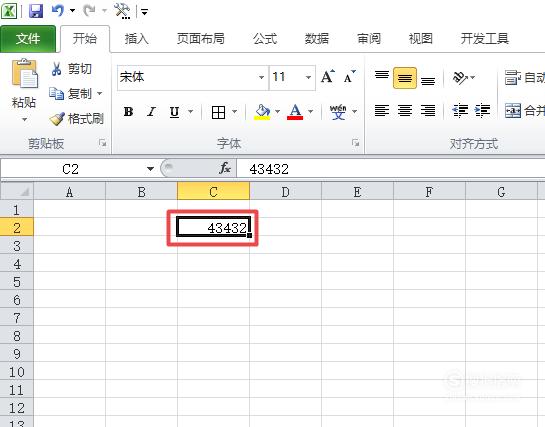545x427 pixels.
Task: Click the tools icon in quick access toolbar
Action: [x=122, y=11]
